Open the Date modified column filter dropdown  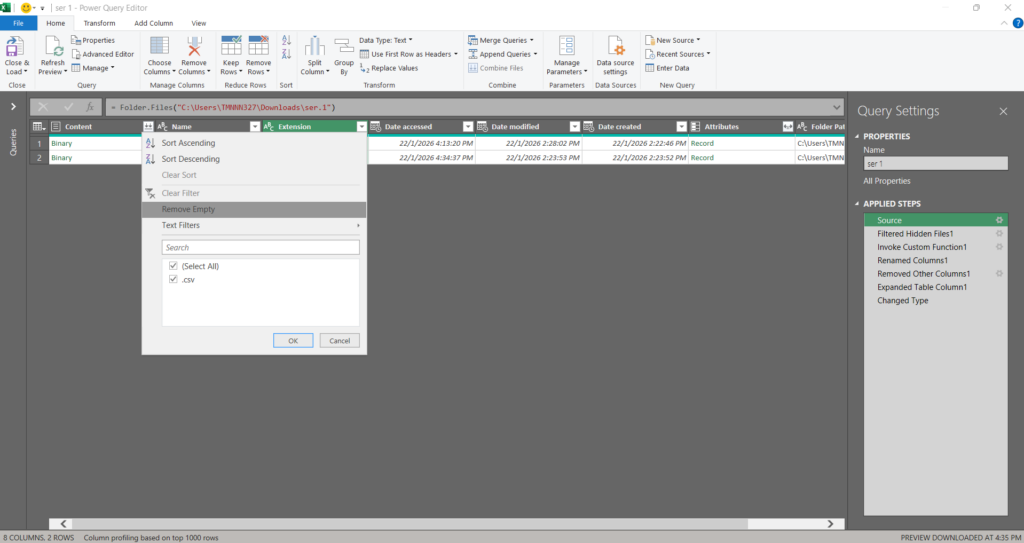pos(574,127)
